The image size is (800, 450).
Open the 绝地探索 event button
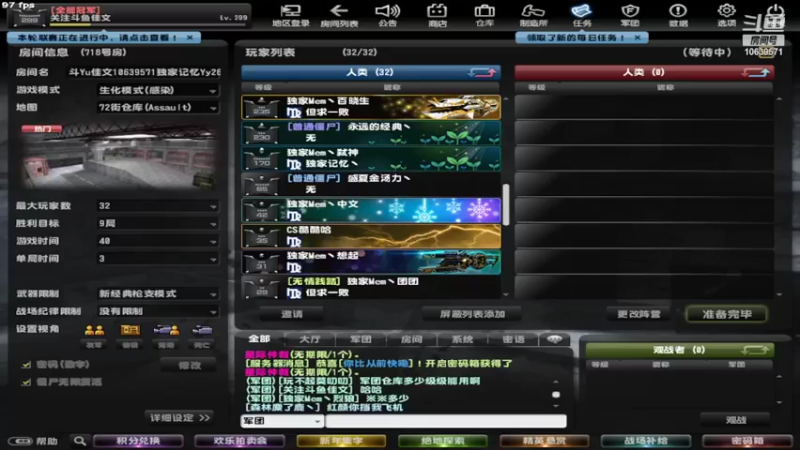443,441
